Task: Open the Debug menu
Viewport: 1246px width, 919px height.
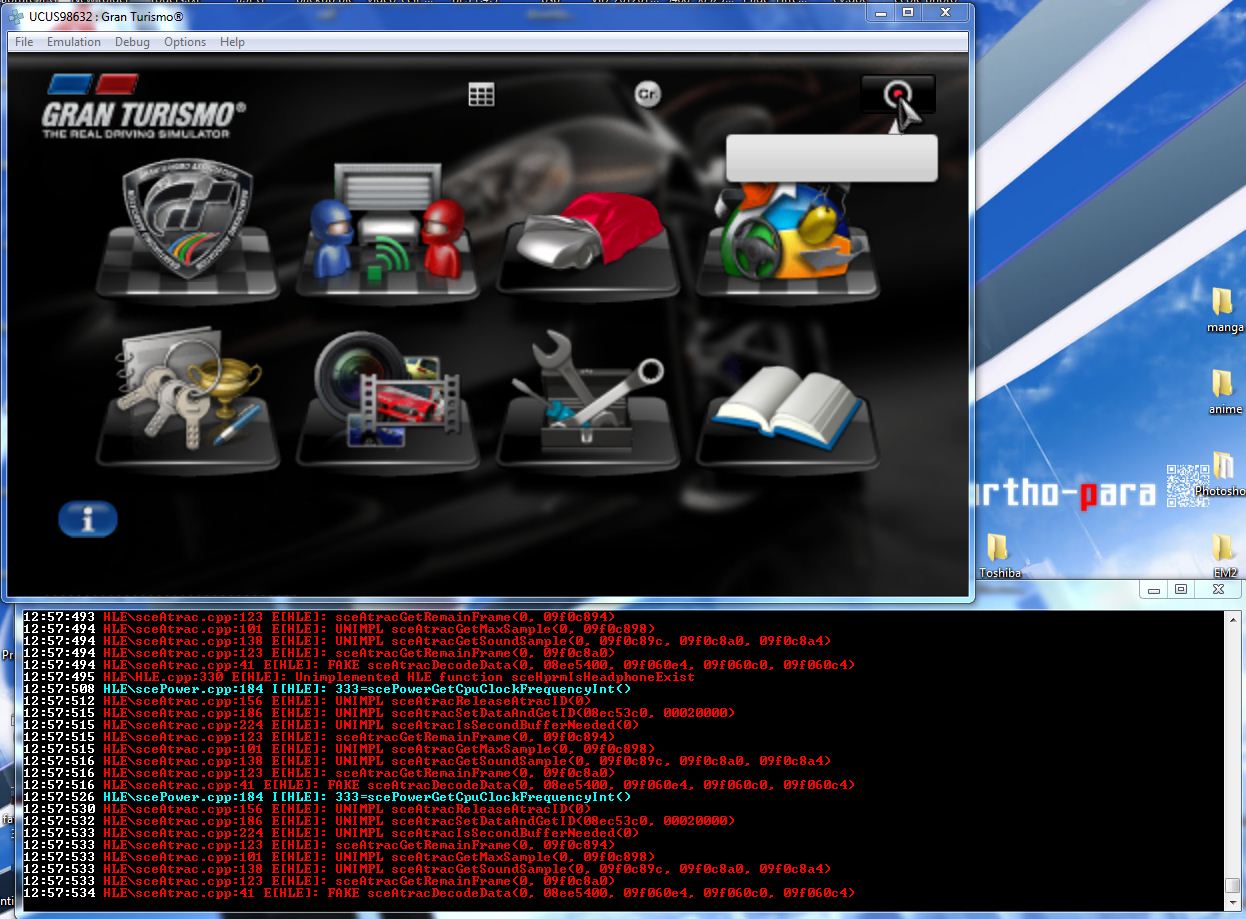Action: 132,42
